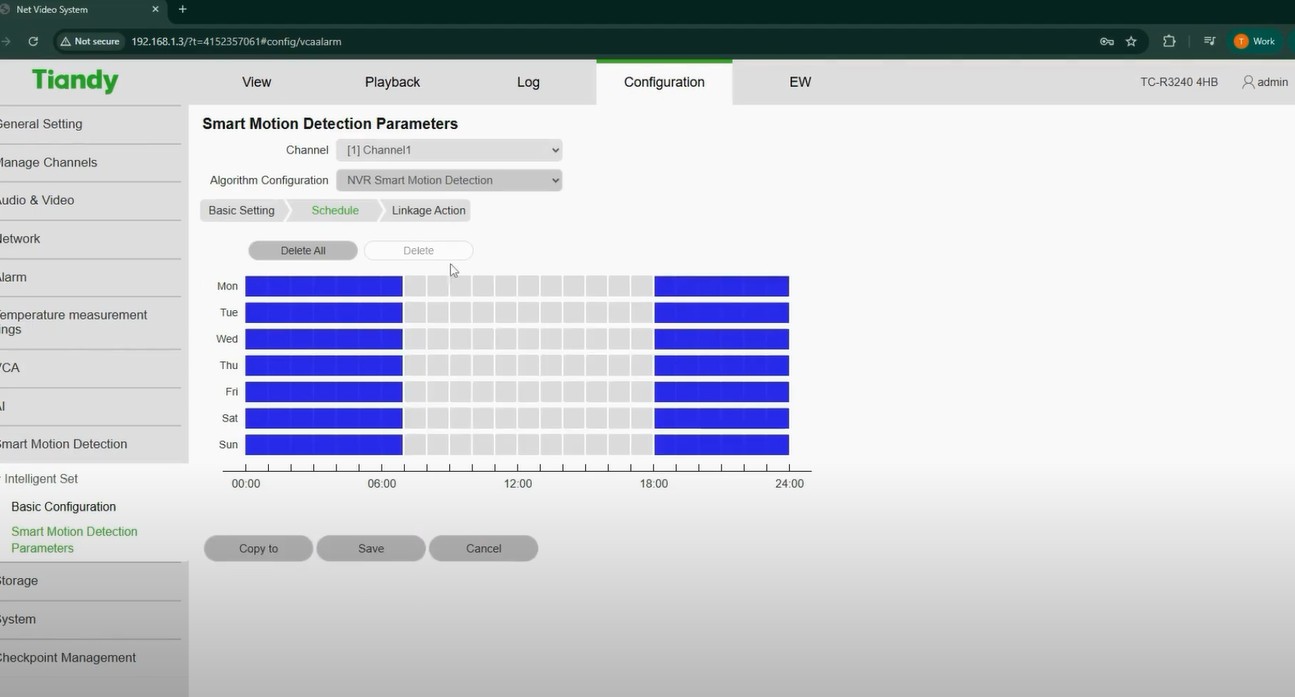Image resolution: width=1295 pixels, height=697 pixels.
Task: Click Sunday's blue evening schedule block
Action: point(721,445)
